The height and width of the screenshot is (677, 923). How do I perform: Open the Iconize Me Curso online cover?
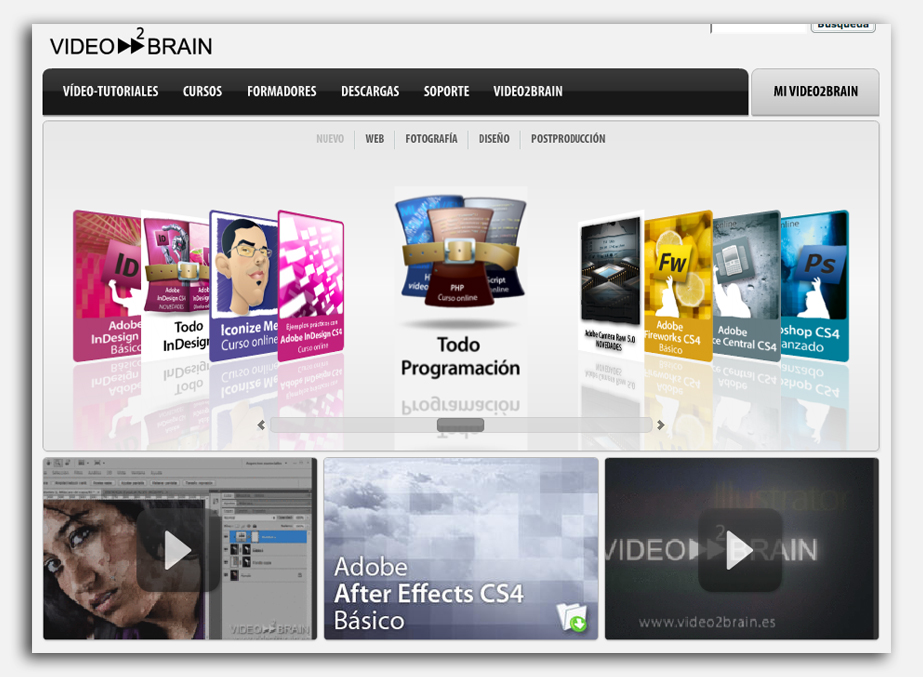tap(244, 286)
